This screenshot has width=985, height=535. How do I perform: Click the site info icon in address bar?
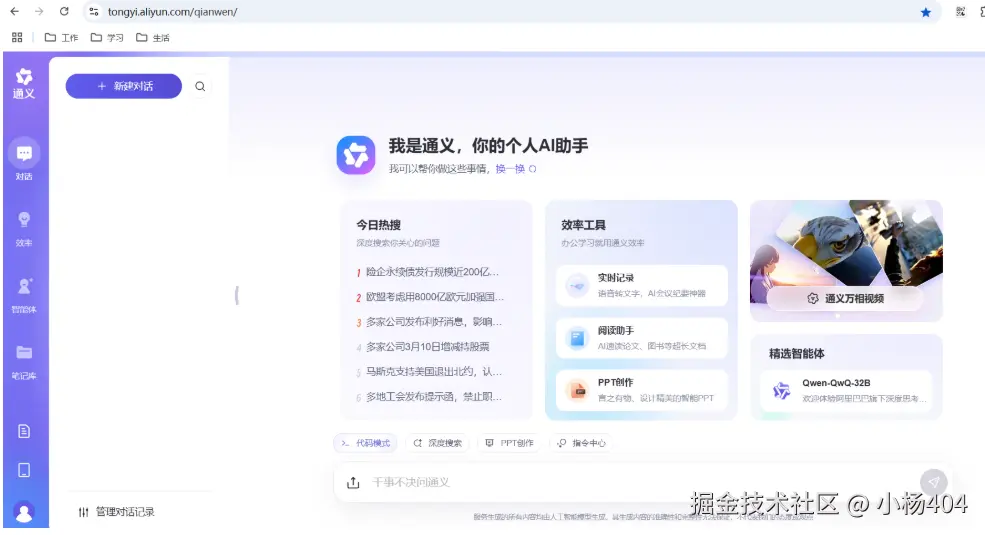coord(94,11)
